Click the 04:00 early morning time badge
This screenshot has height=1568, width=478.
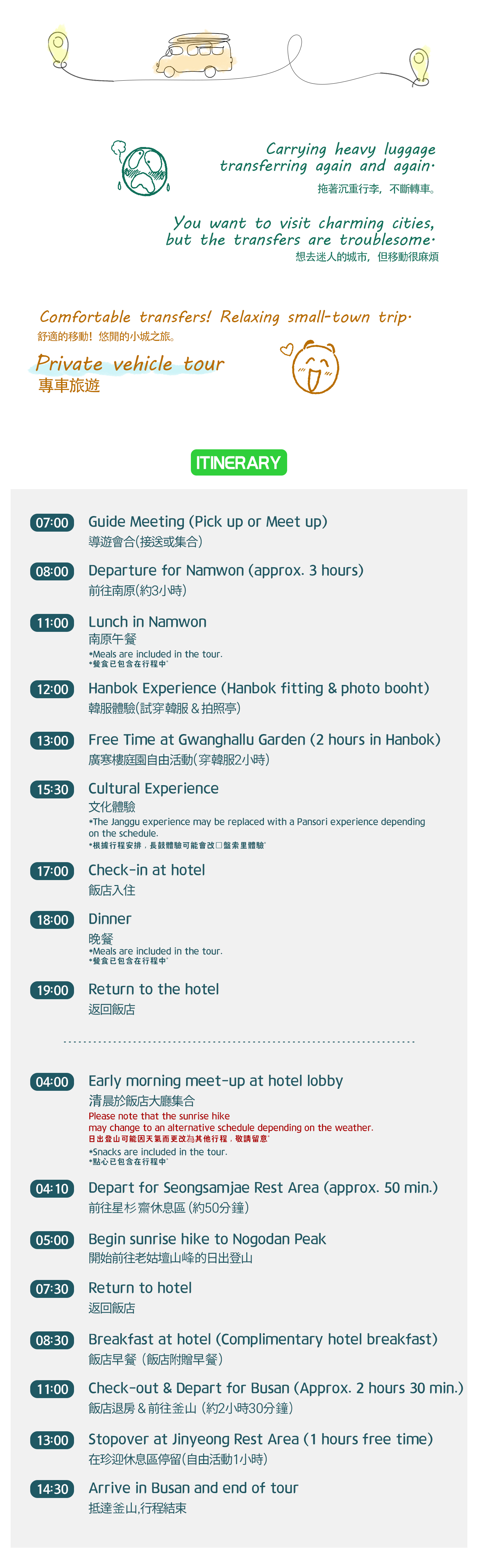[52, 1082]
